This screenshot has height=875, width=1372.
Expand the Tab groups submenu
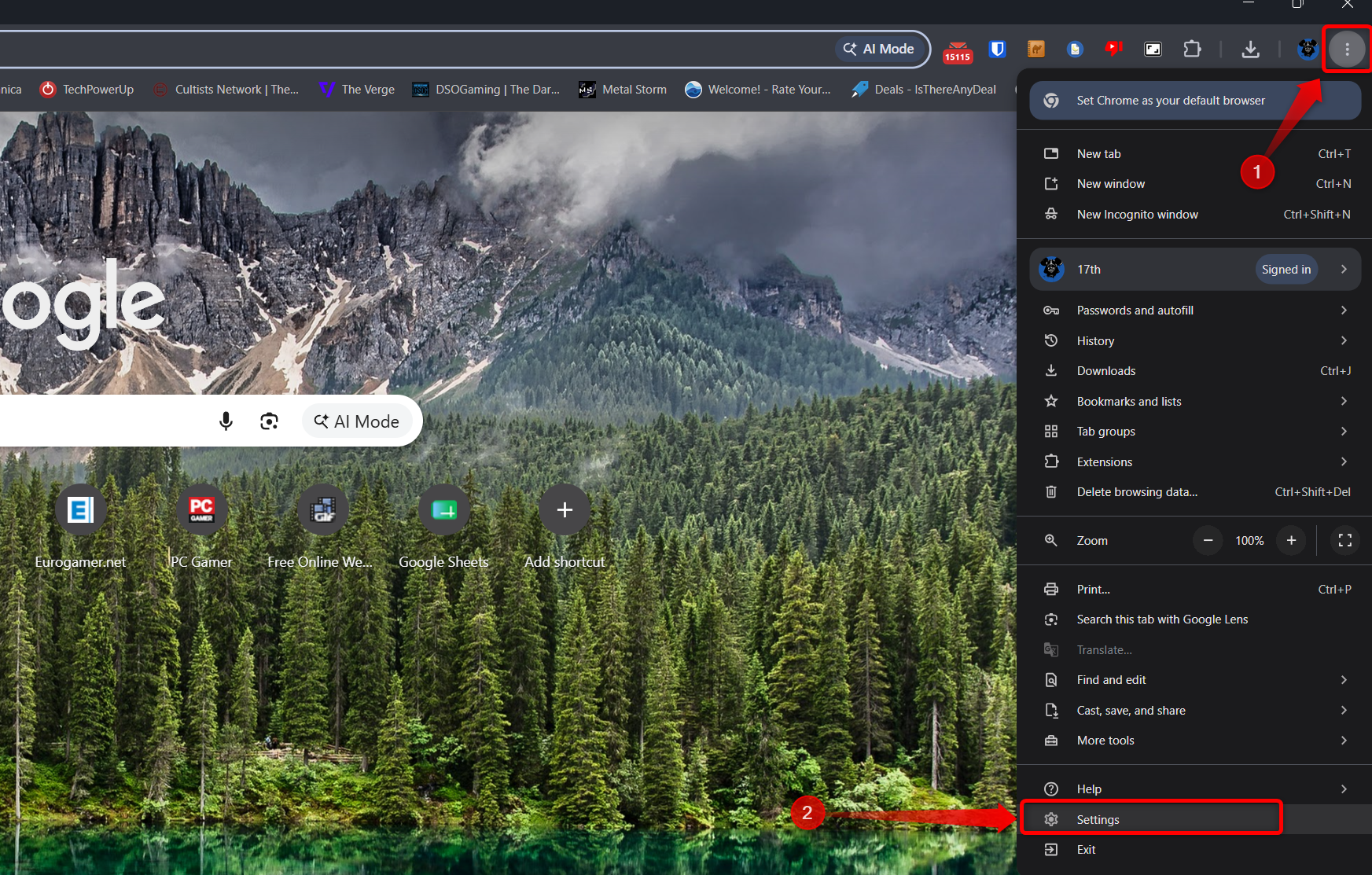[x=1194, y=431]
